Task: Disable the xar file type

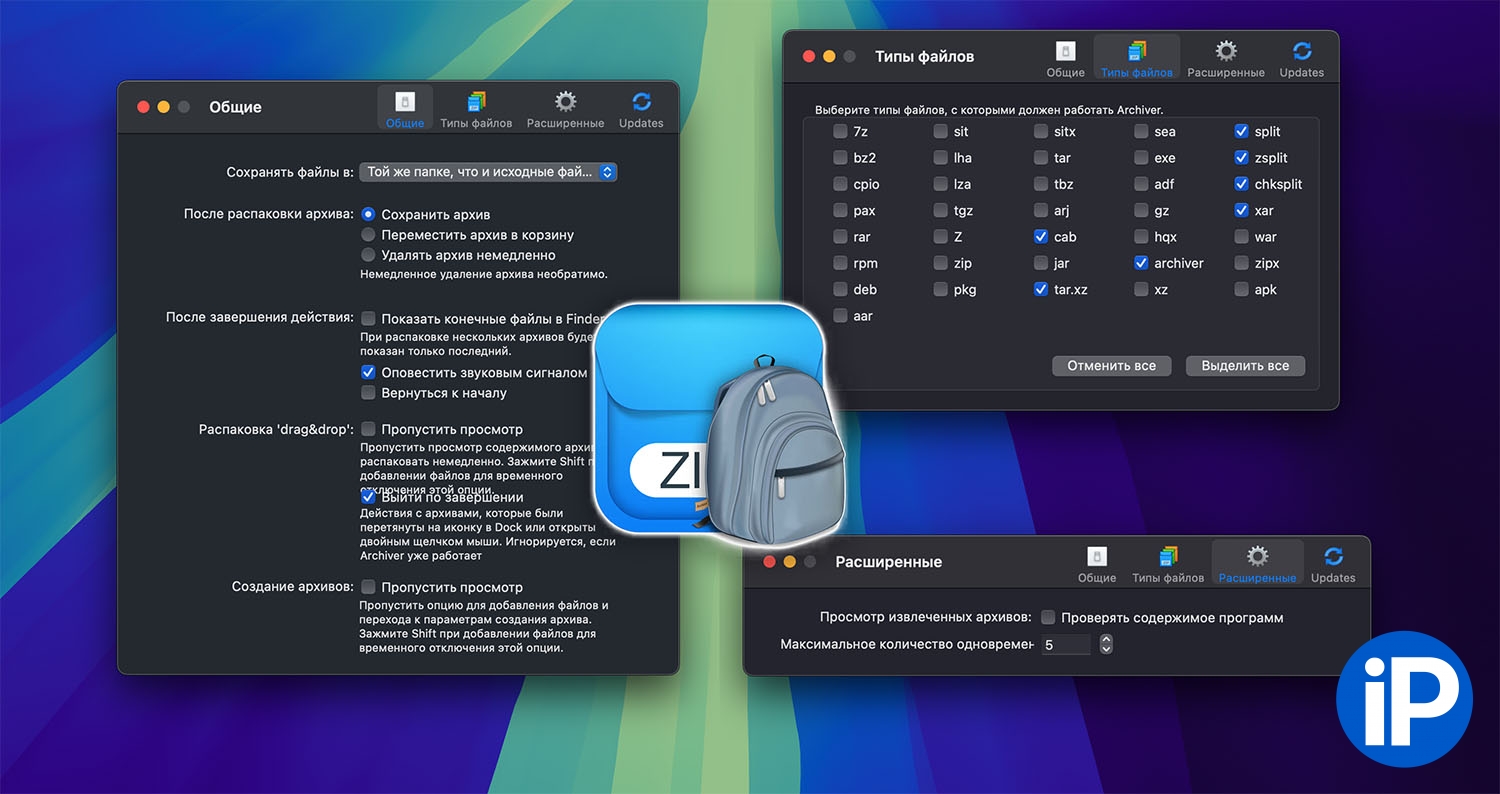Action: [x=1241, y=210]
